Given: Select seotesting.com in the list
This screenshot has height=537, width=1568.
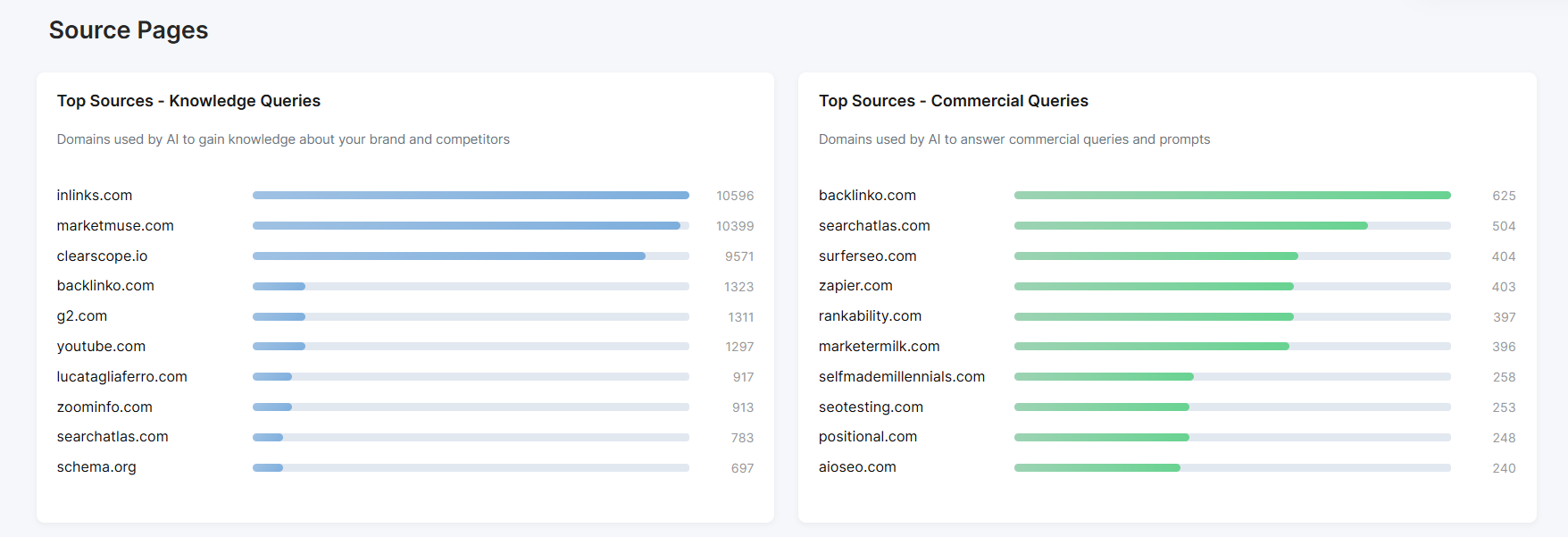Looking at the screenshot, I should (x=871, y=407).
